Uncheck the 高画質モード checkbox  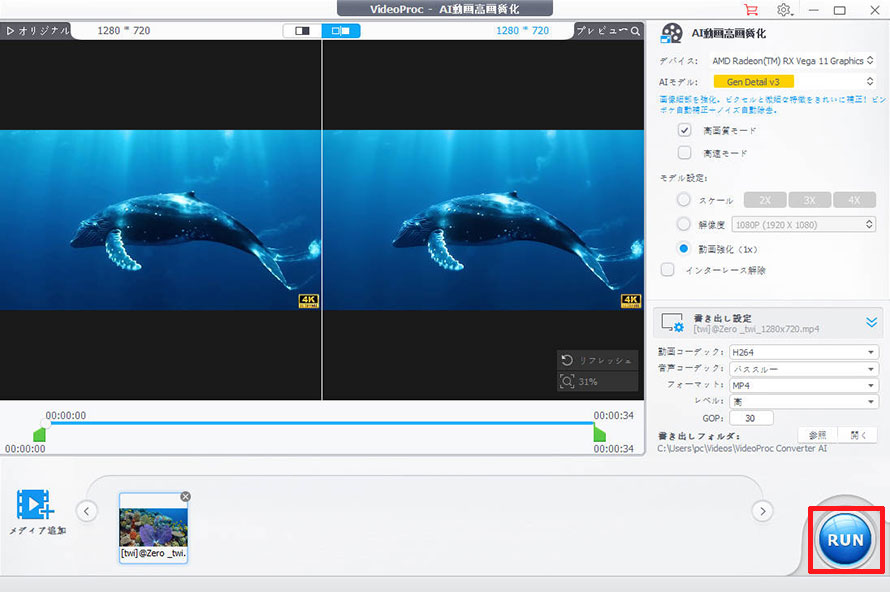pos(685,131)
